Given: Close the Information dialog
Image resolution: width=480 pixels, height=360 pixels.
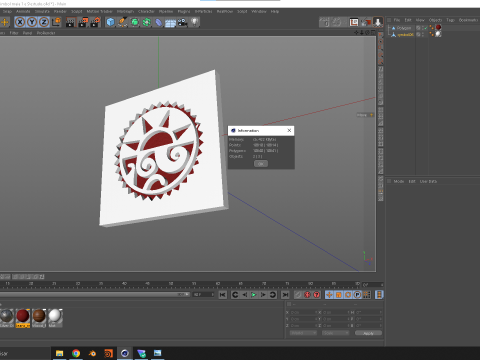Looking at the screenshot, I should (289, 130).
